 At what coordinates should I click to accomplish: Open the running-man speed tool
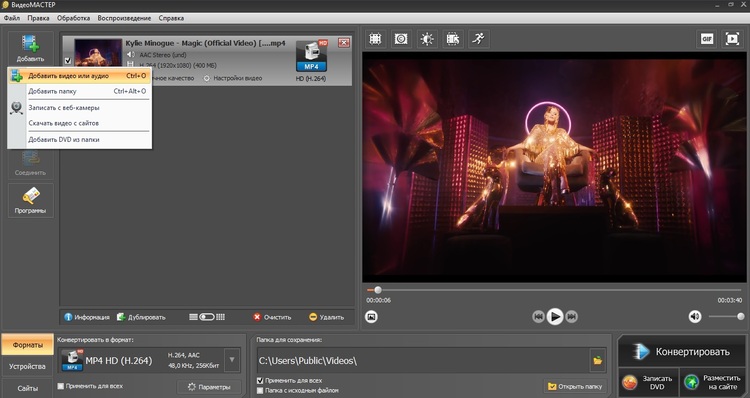478,39
